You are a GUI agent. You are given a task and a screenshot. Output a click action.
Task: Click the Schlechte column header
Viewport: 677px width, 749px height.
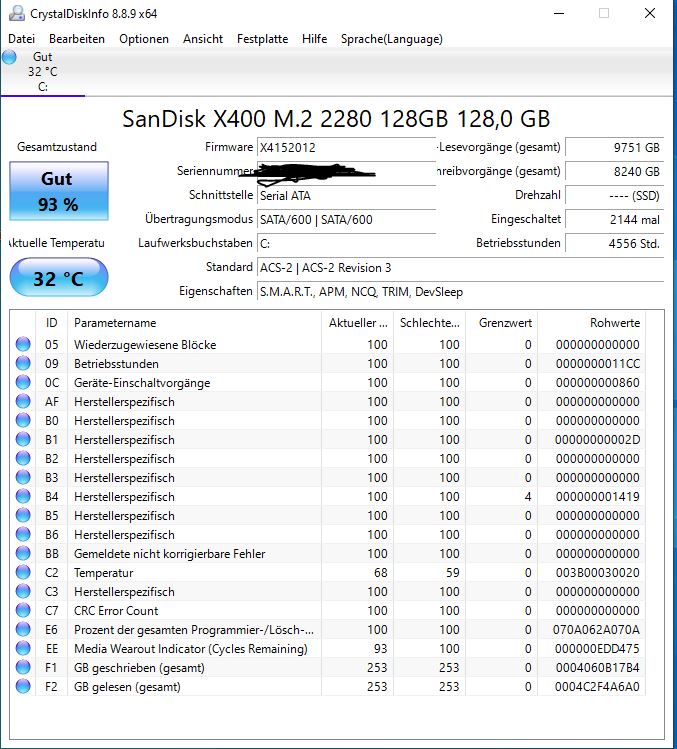pyautogui.click(x=430, y=323)
